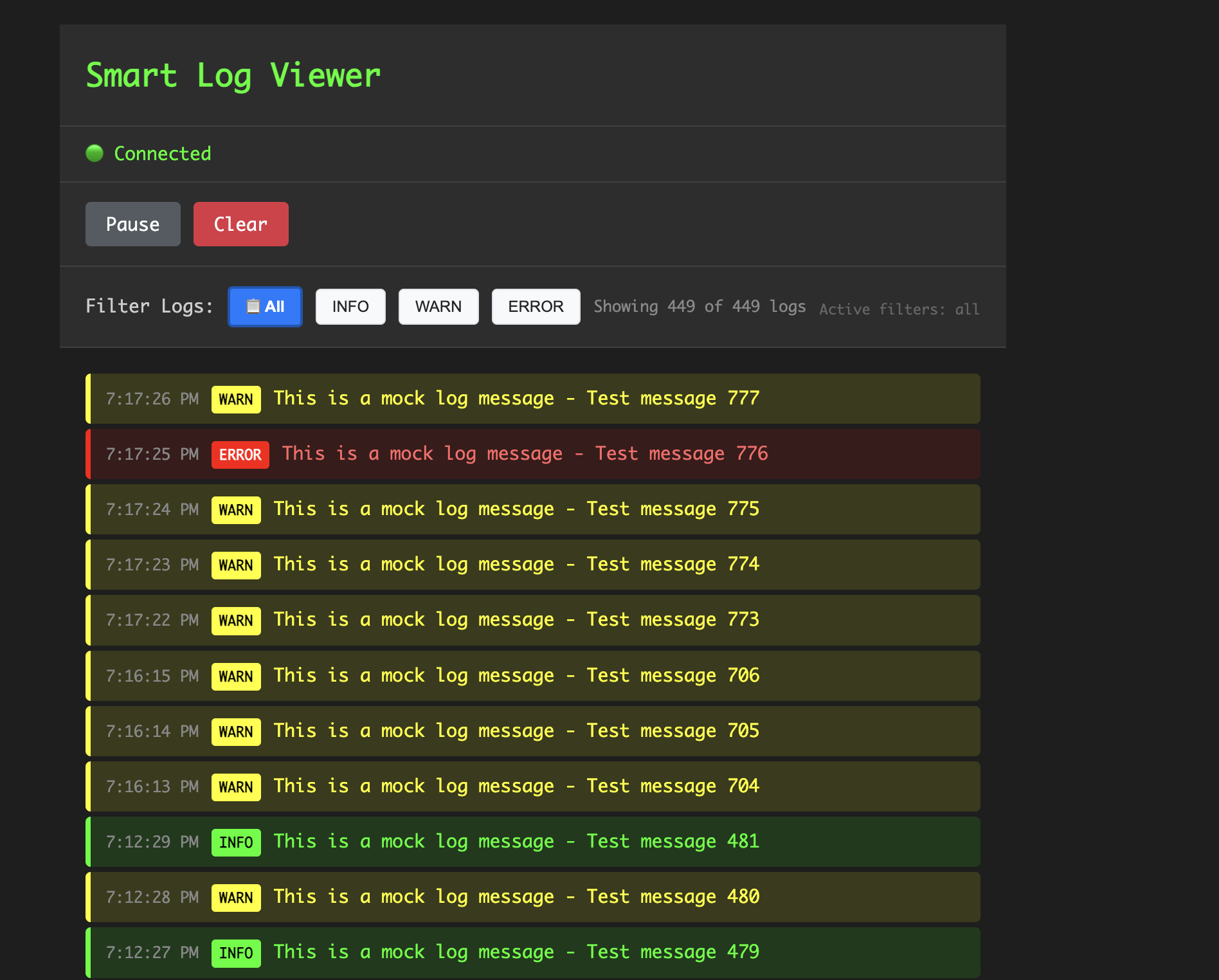Select log entry Test message 705

[533, 731]
